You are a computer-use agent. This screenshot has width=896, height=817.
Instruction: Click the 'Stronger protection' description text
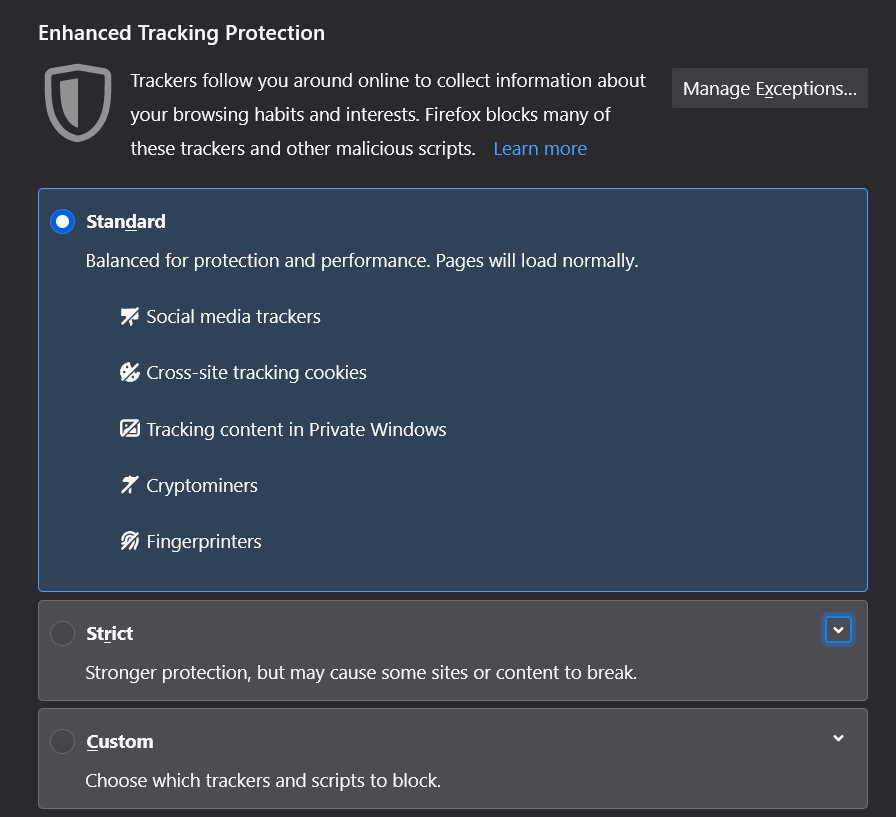361,673
